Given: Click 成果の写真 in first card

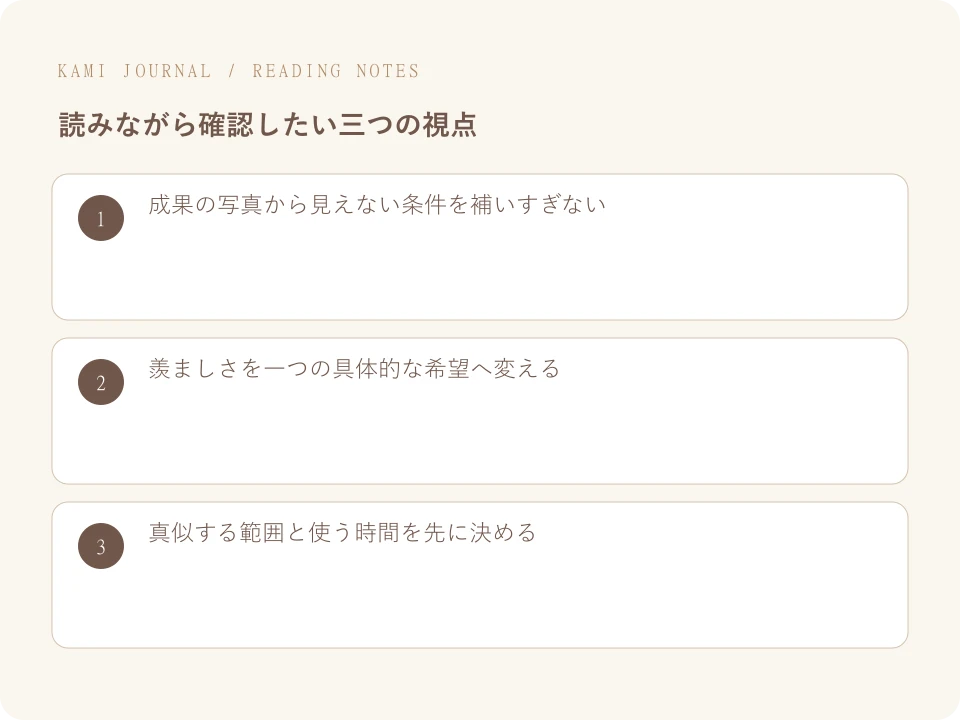Looking at the screenshot, I should (206, 204).
